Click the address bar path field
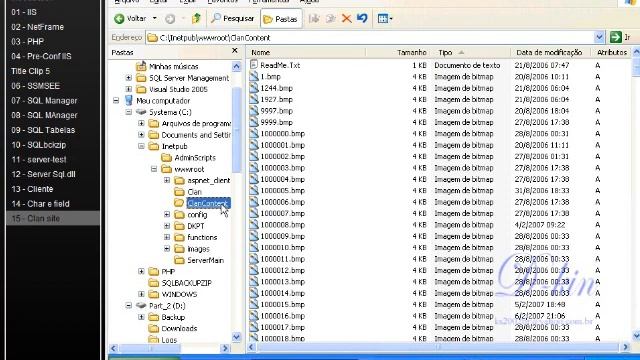 click(370, 38)
